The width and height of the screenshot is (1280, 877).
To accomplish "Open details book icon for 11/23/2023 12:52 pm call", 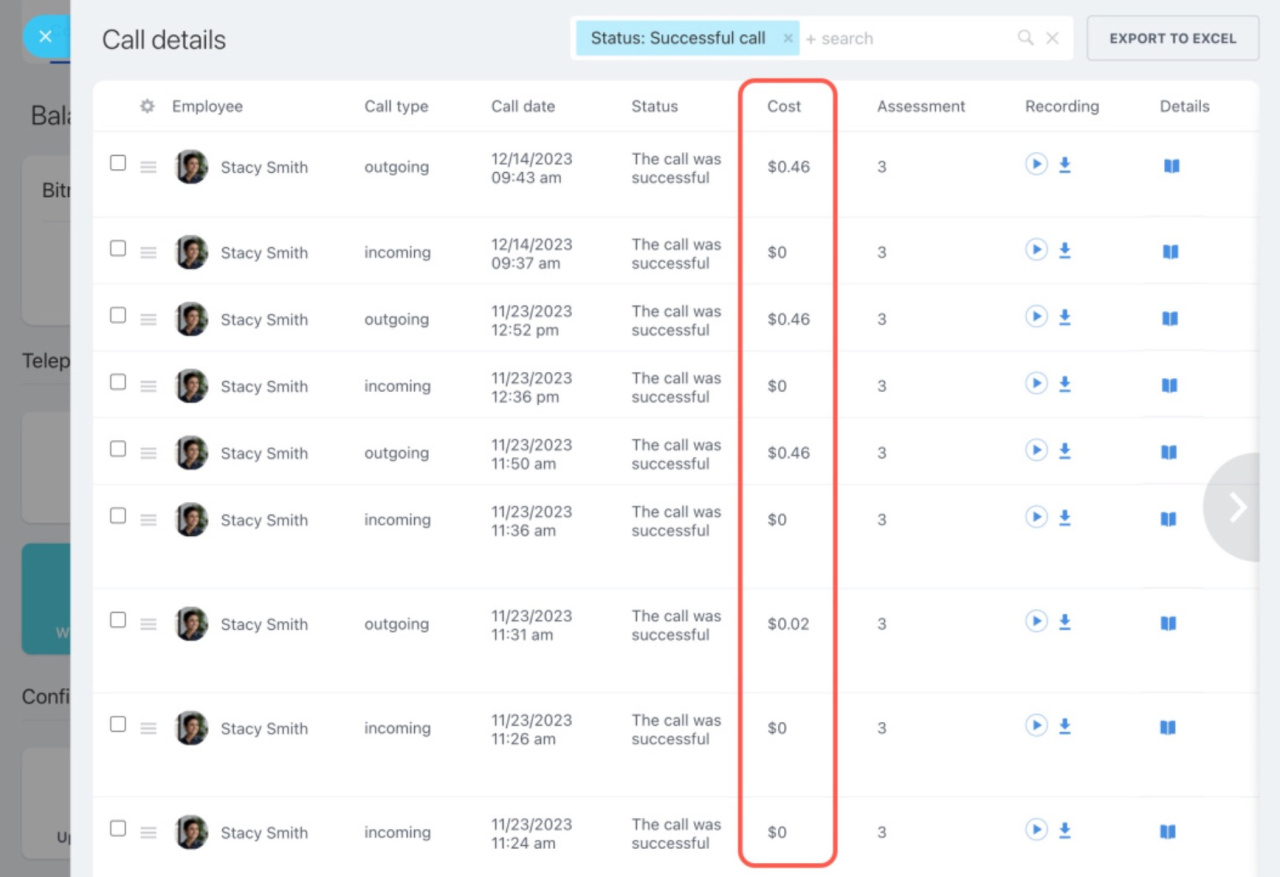I will [x=1170, y=319].
